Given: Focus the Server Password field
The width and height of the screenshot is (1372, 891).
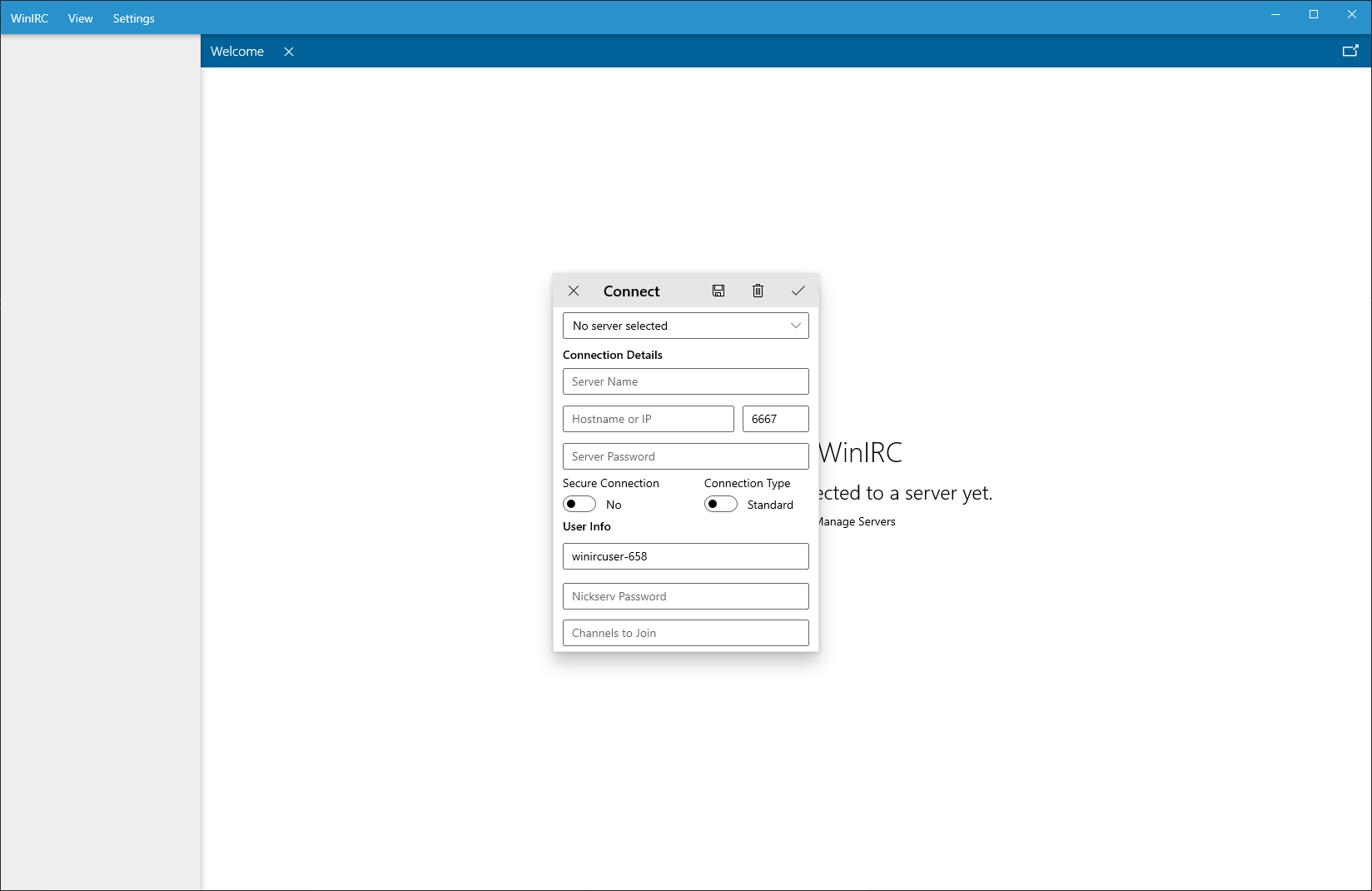Looking at the screenshot, I should 686,456.
